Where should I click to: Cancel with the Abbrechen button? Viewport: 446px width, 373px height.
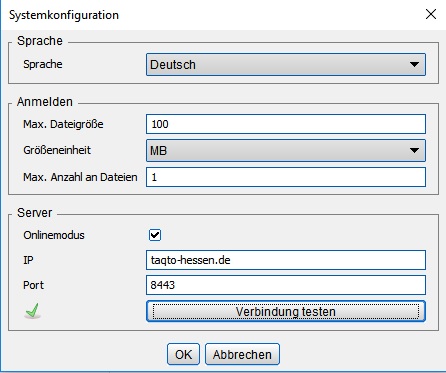[x=242, y=354]
